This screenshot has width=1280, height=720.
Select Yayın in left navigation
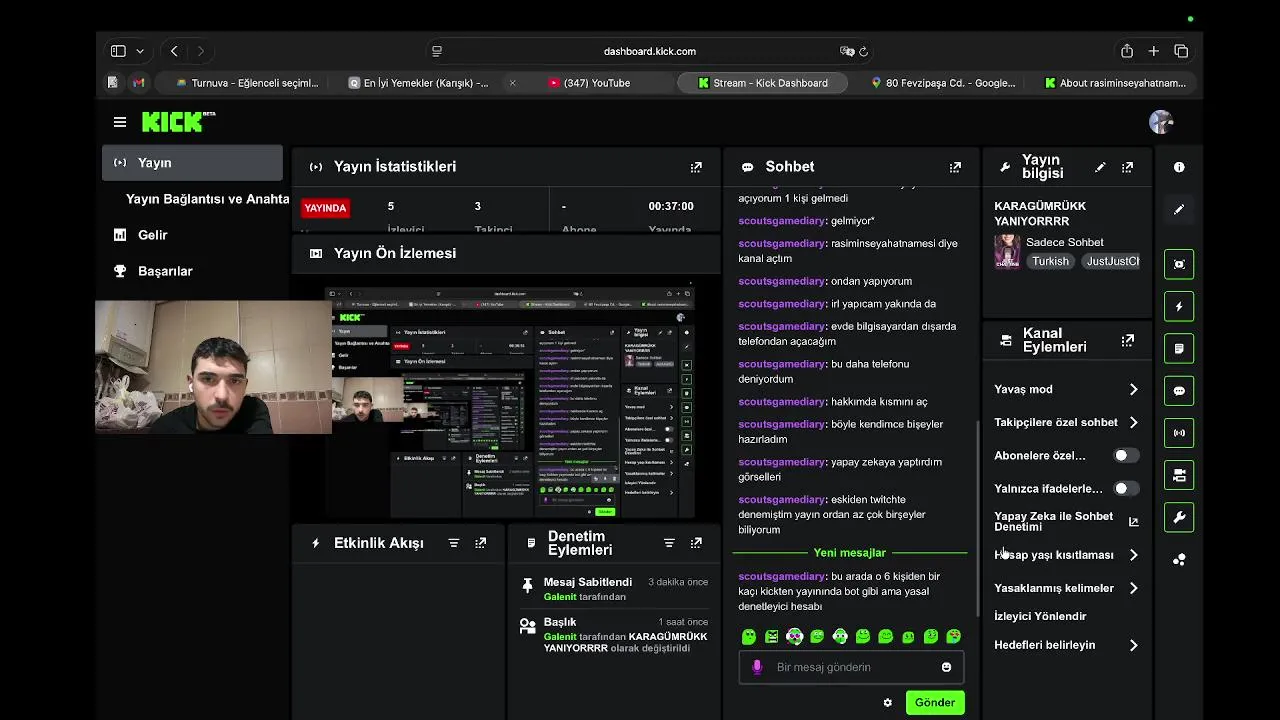192,163
